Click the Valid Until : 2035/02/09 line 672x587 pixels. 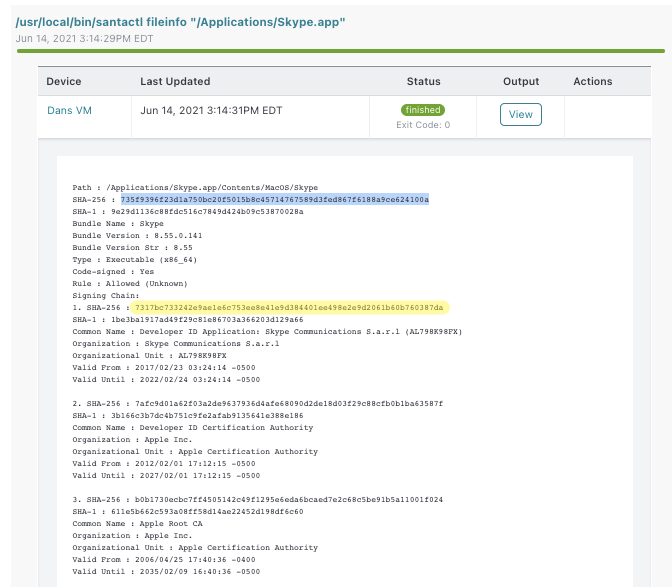tap(166, 572)
